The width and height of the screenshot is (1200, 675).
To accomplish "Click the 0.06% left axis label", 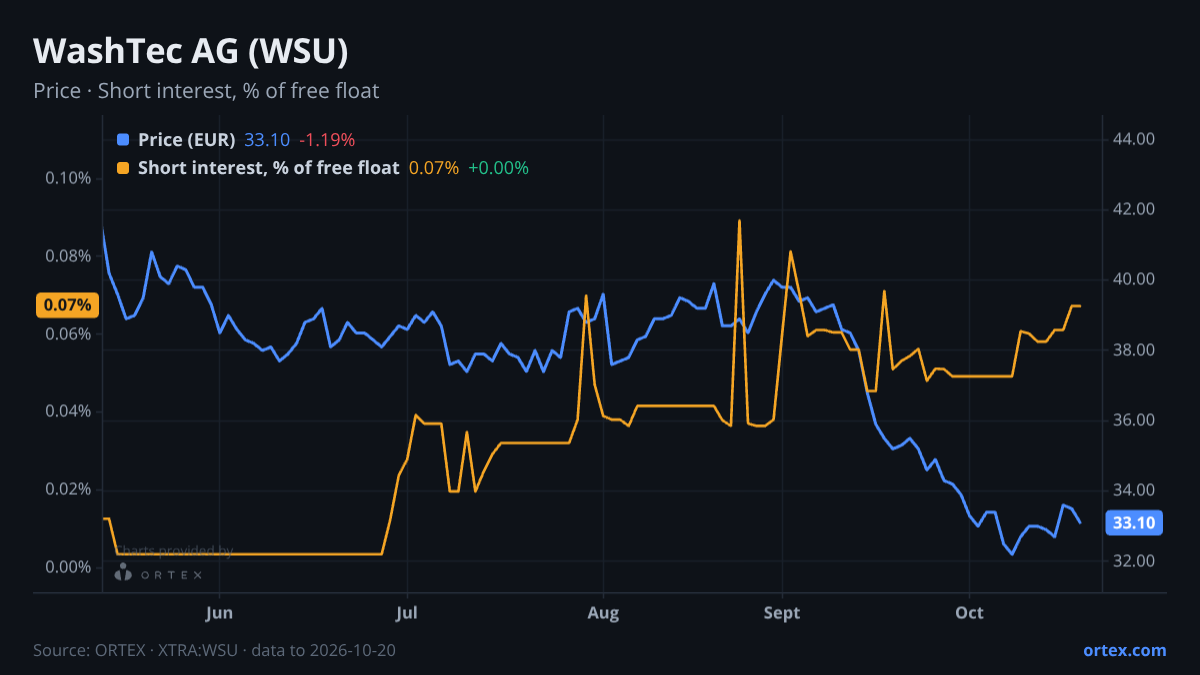I will click(x=69, y=334).
